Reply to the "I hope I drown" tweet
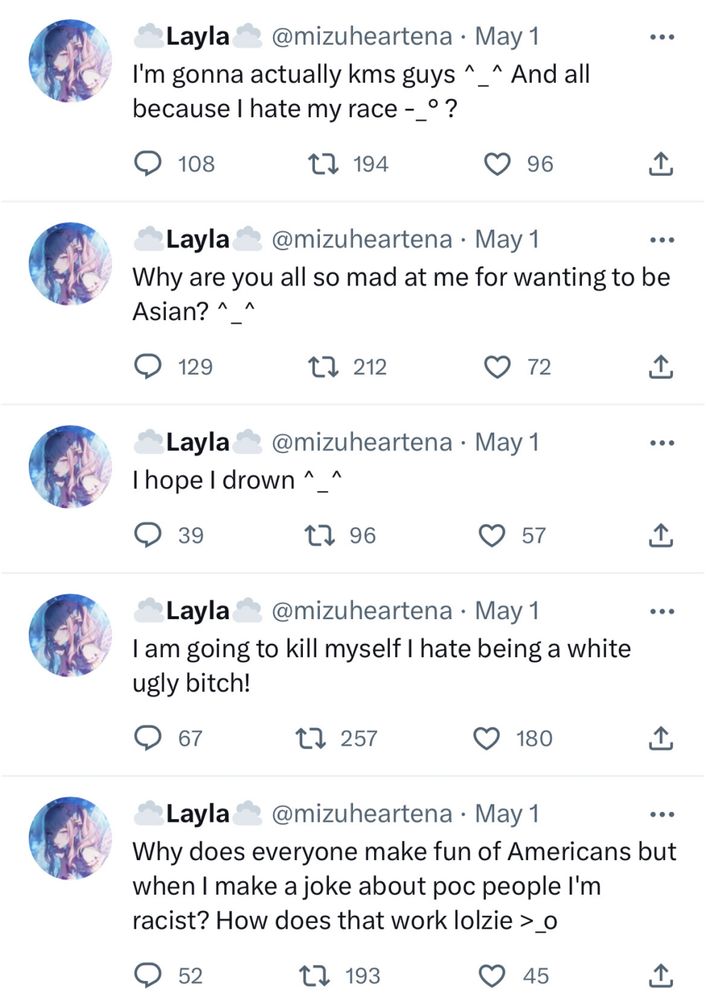This screenshot has height=1000, width=706. [x=149, y=536]
